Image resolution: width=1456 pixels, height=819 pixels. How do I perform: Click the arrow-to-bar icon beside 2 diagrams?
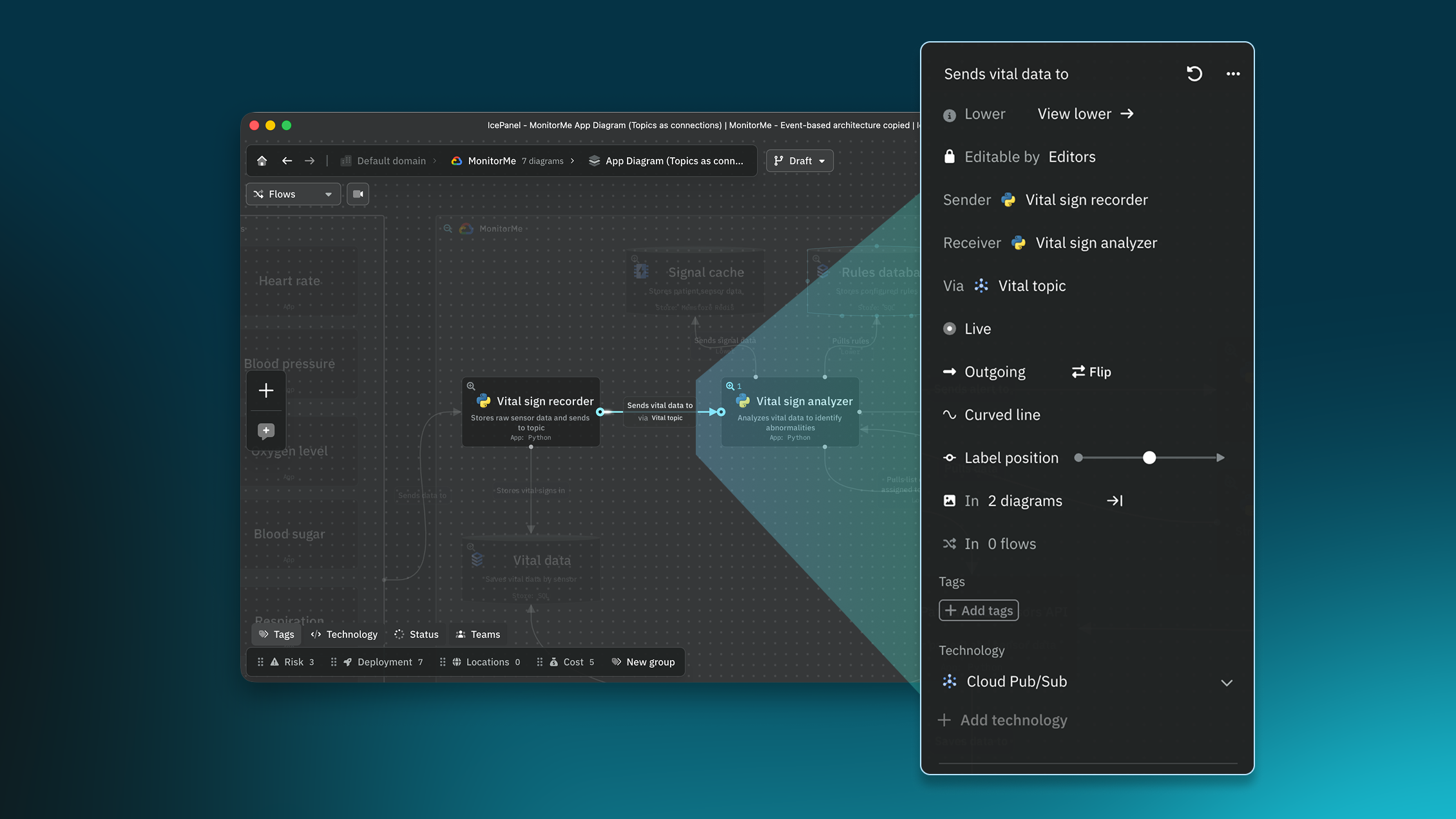click(1115, 501)
